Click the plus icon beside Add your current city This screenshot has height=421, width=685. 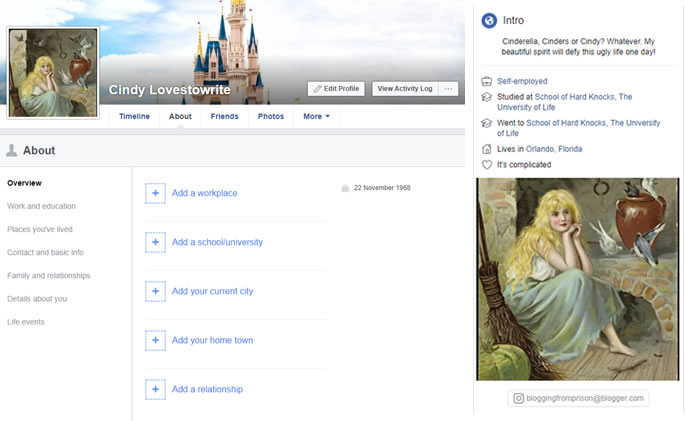tap(155, 291)
